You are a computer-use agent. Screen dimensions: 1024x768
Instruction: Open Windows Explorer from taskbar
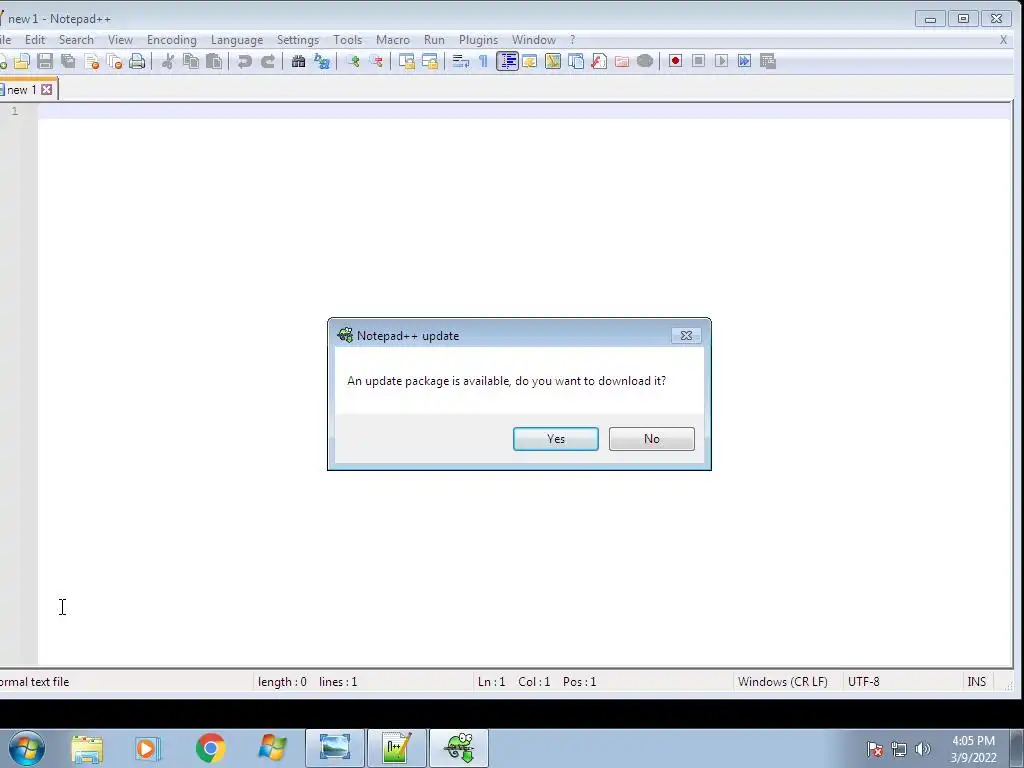coord(87,748)
